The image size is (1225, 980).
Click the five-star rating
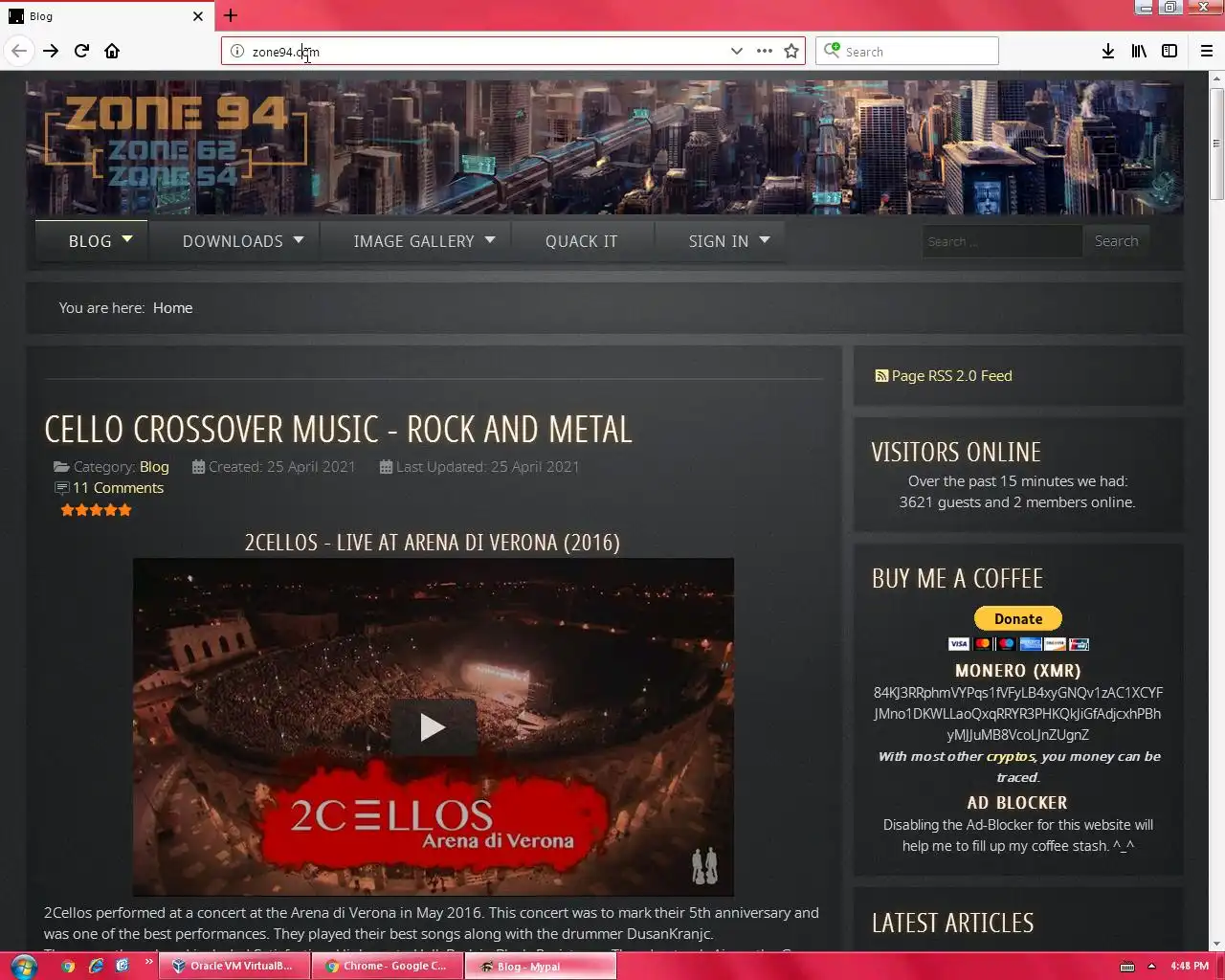tap(96, 510)
